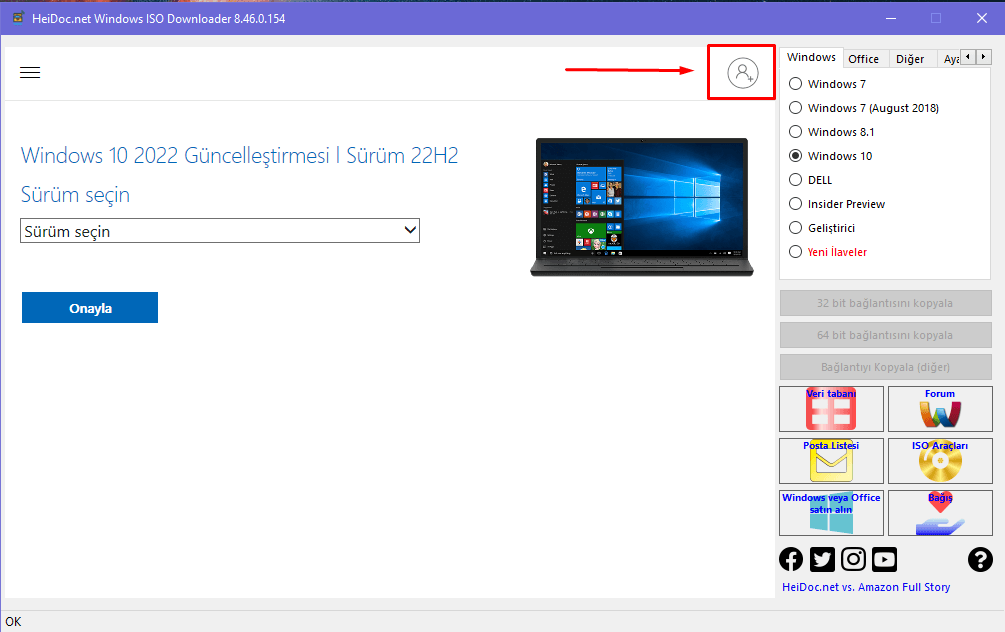Open the ISO Araçları disc tile
The height and width of the screenshot is (632, 1005).
pyautogui.click(x=940, y=461)
